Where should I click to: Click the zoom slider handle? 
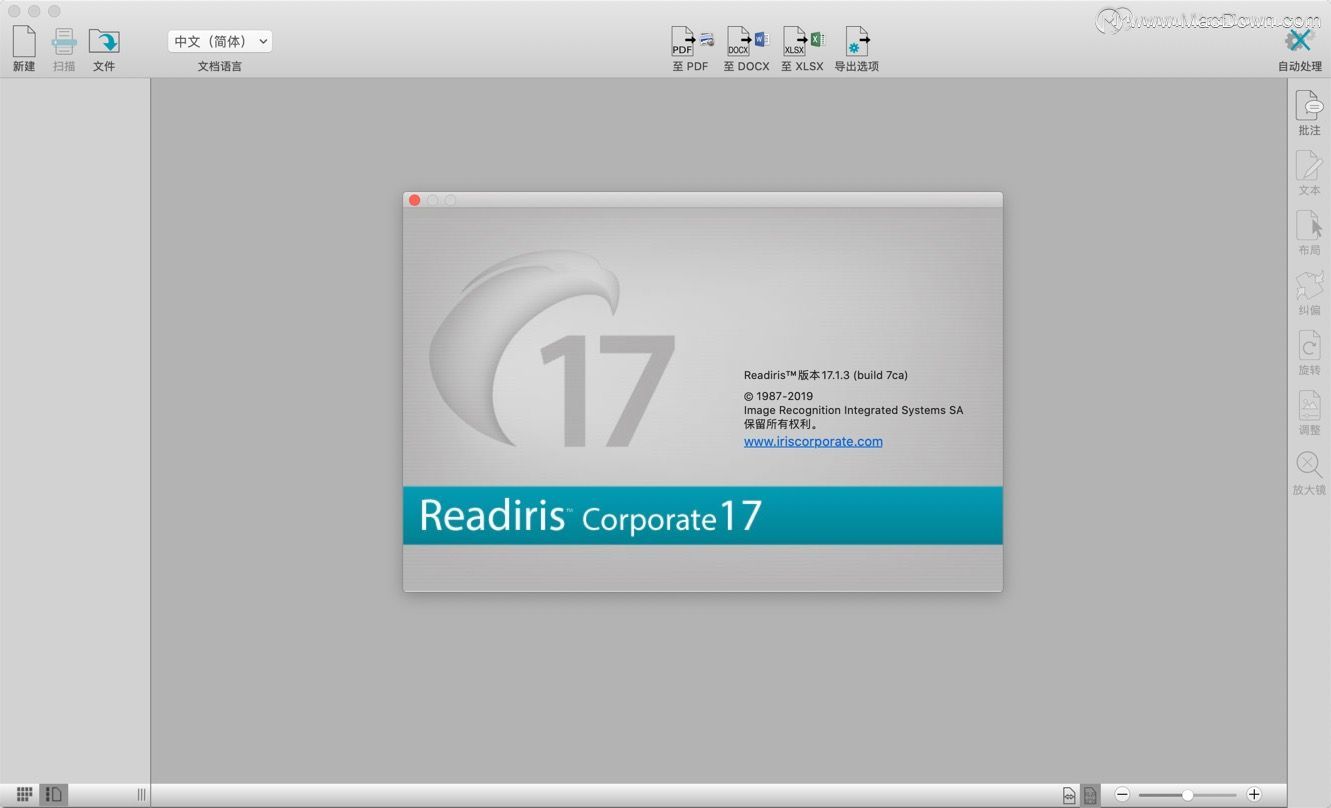click(1187, 795)
